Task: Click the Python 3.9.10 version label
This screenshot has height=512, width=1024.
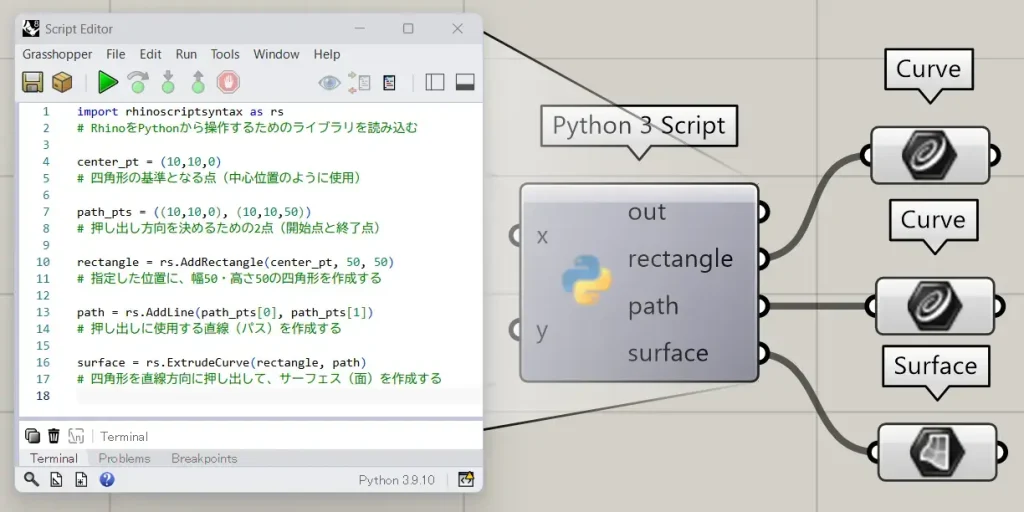Action: [396, 480]
